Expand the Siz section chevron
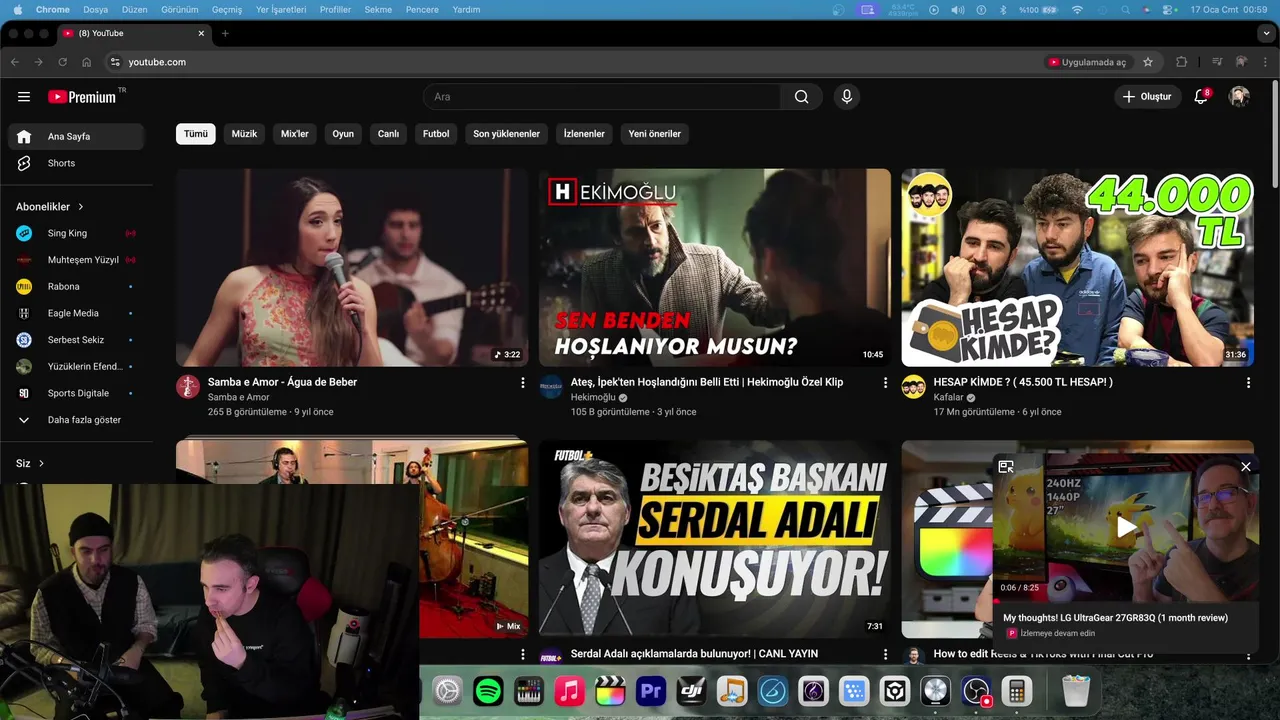 click(41, 464)
